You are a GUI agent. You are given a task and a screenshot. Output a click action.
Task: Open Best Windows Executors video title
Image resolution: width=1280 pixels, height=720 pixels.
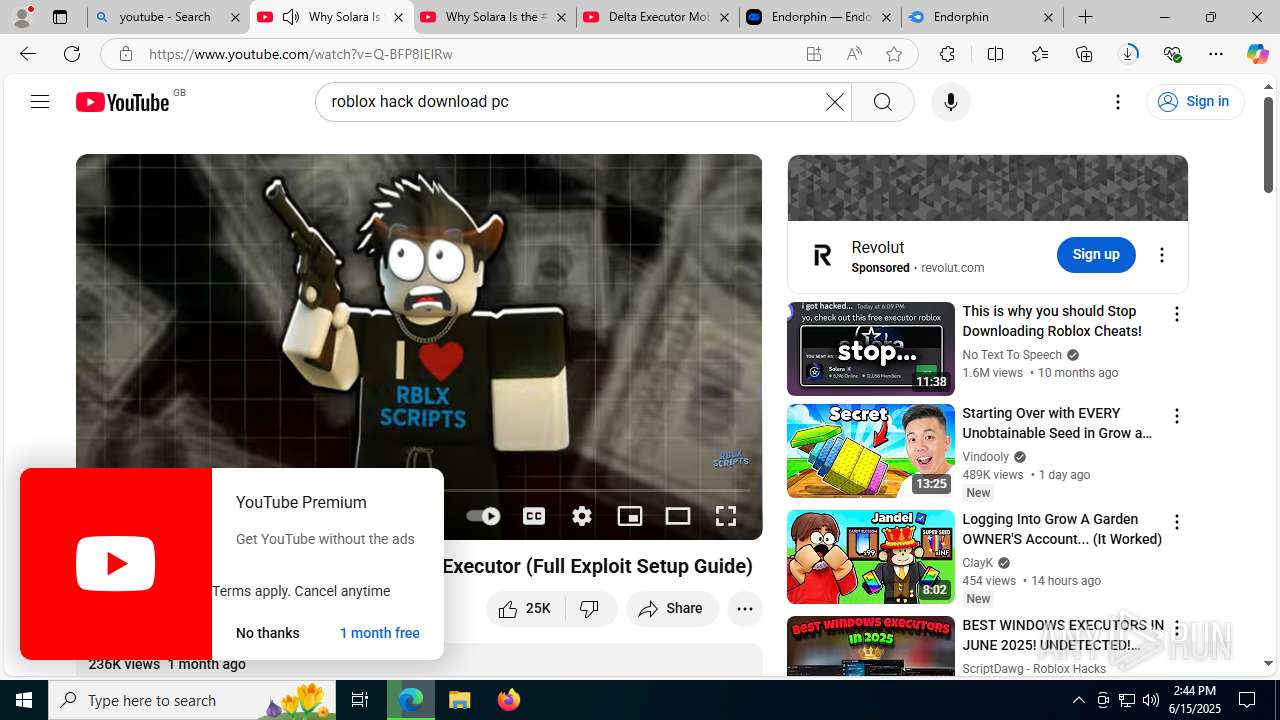(1063, 635)
